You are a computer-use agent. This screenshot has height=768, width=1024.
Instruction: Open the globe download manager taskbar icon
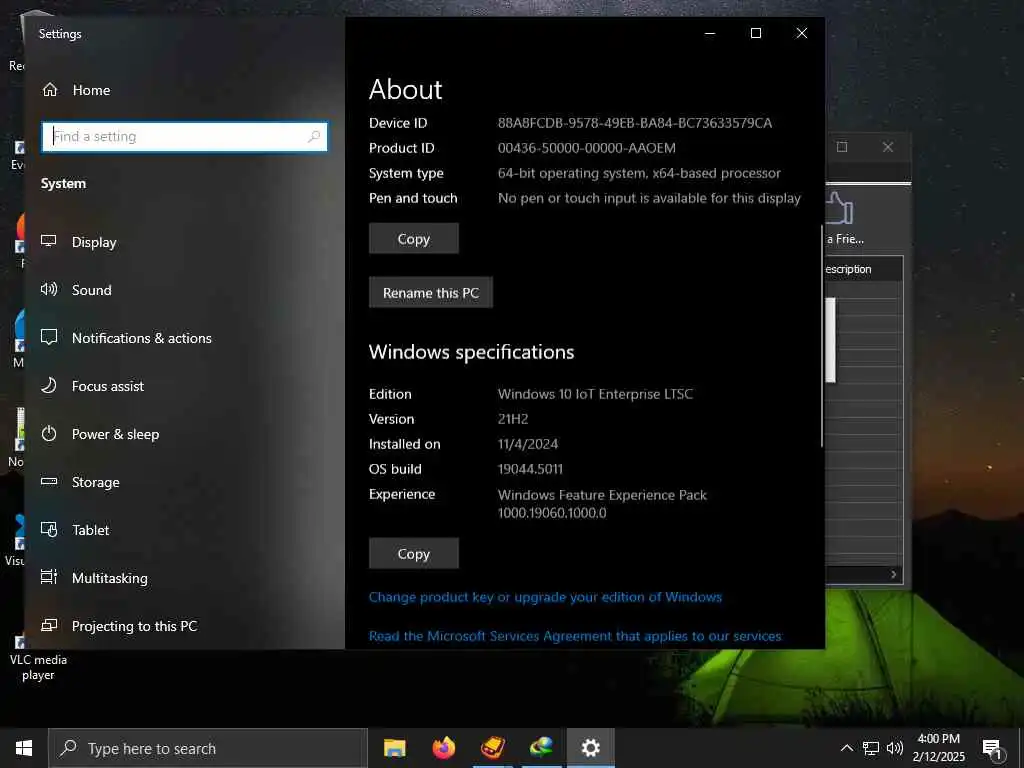(x=541, y=748)
